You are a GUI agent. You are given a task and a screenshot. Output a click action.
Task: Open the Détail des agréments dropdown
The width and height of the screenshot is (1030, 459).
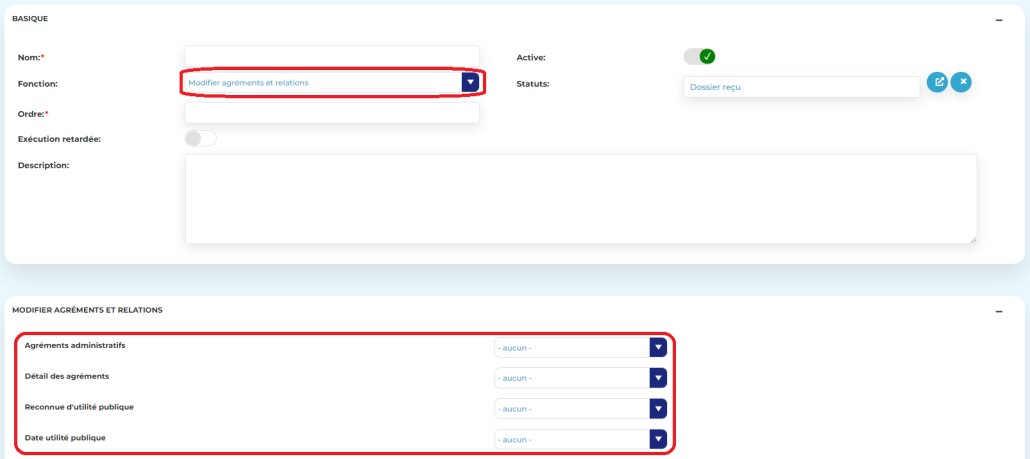[x=657, y=378]
